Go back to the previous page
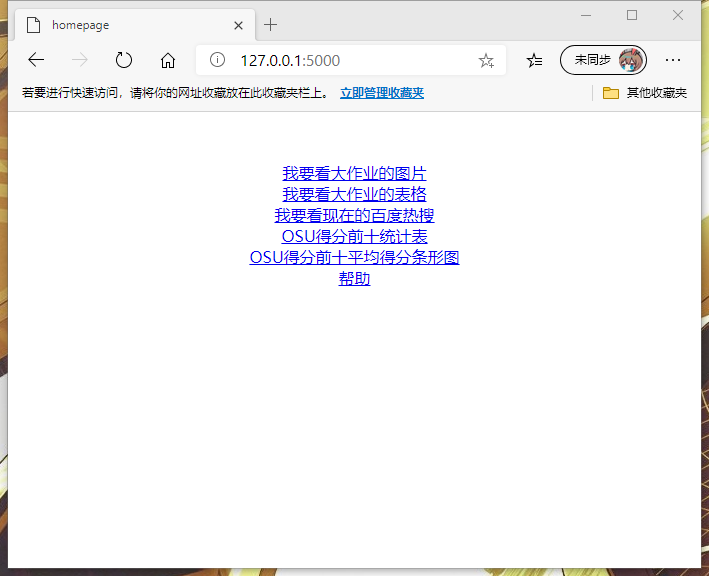709x576 pixels. (36, 60)
